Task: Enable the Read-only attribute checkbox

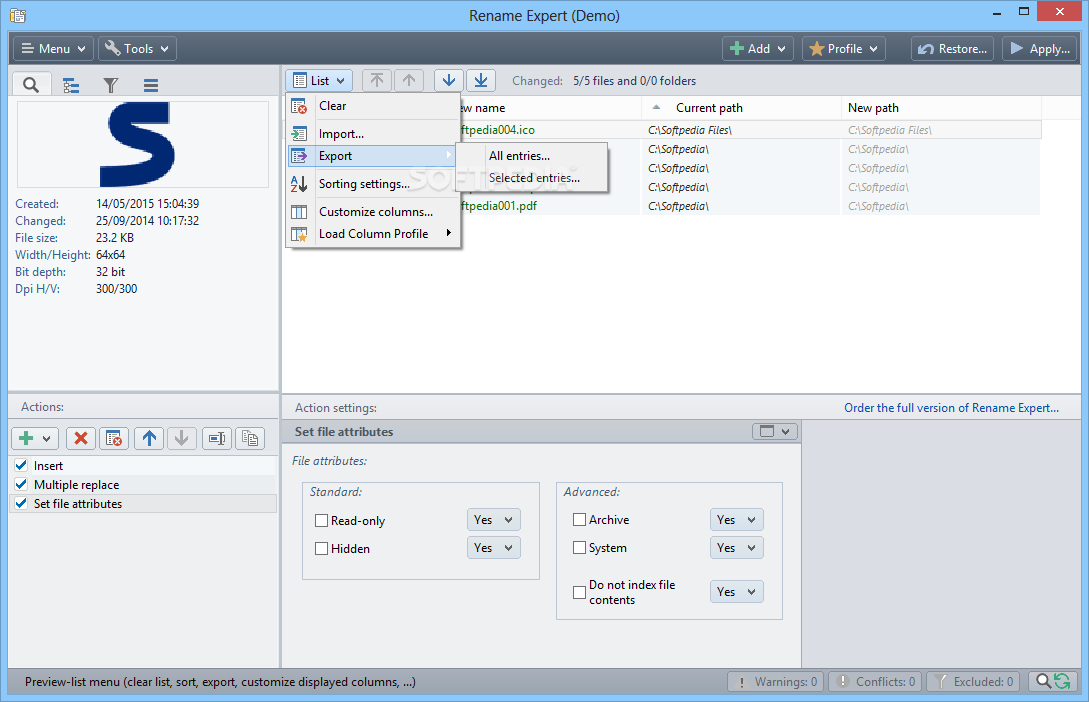Action: pos(321,520)
